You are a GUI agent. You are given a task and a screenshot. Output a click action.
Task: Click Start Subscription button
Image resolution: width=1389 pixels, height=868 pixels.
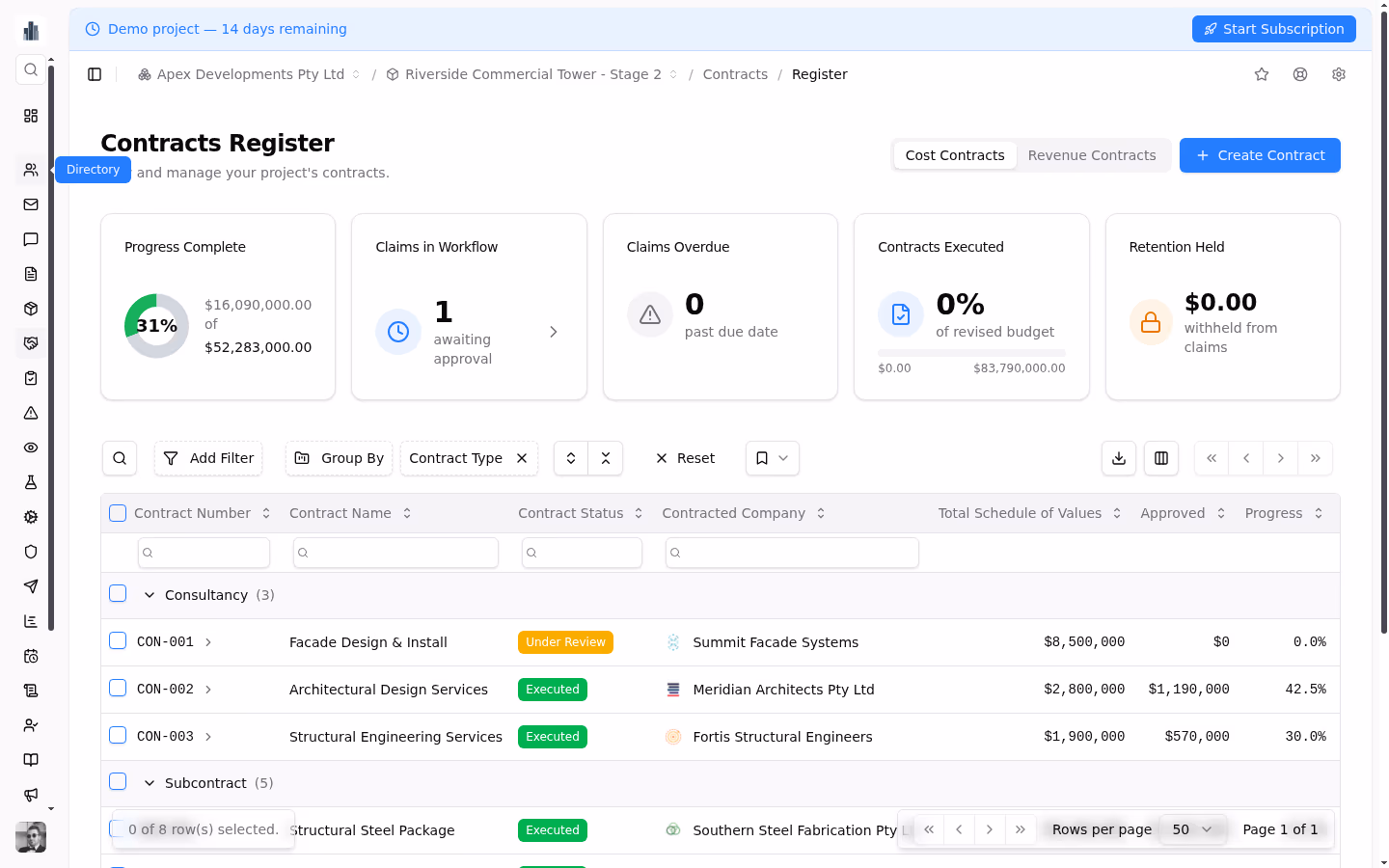[x=1273, y=29]
